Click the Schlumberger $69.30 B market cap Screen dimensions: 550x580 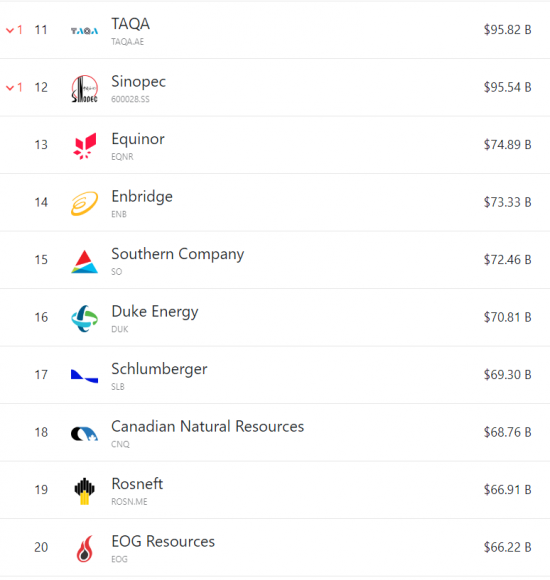[507, 375]
